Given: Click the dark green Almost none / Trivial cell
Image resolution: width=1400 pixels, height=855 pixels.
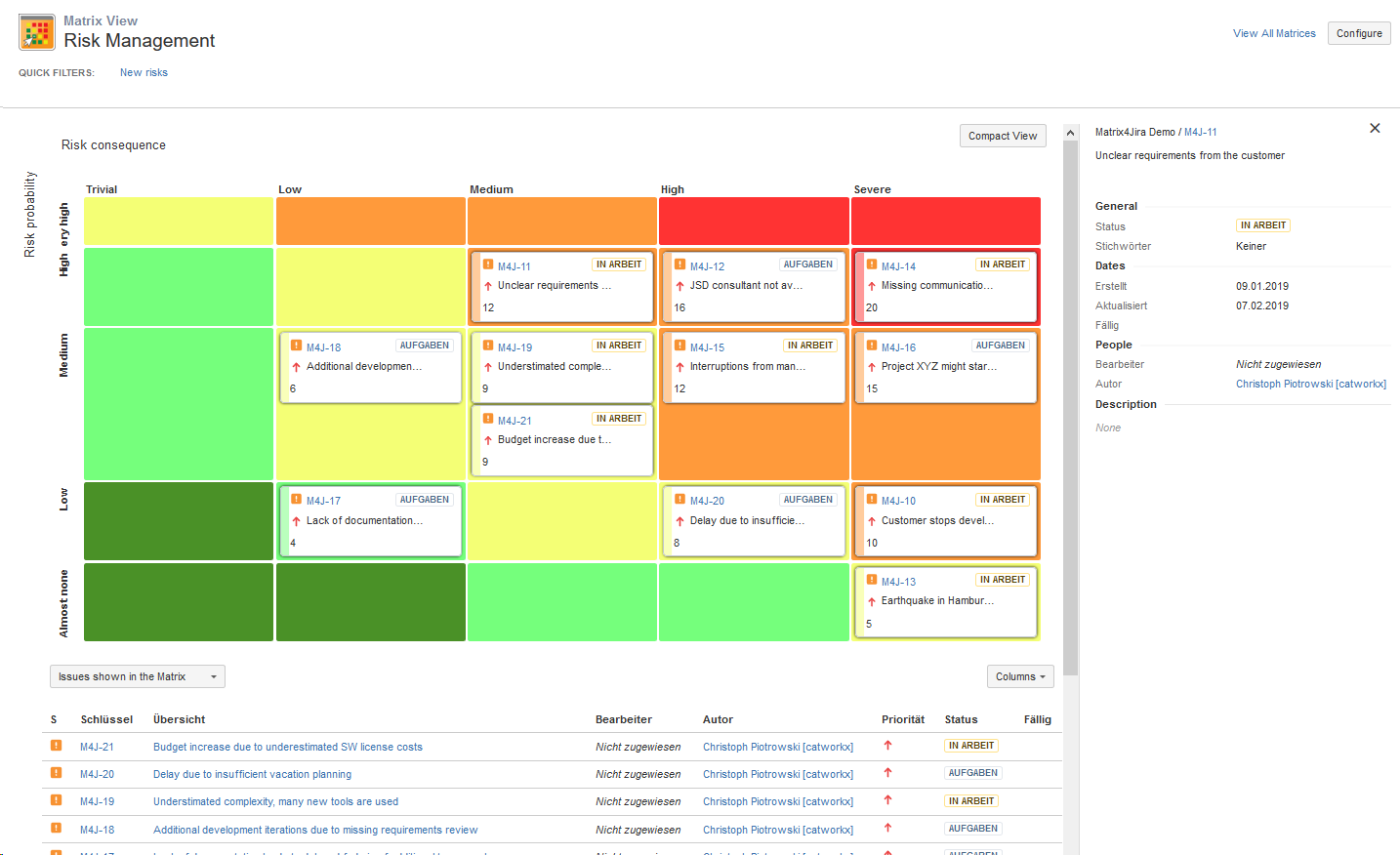Looking at the screenshot, I should [179, 602].
